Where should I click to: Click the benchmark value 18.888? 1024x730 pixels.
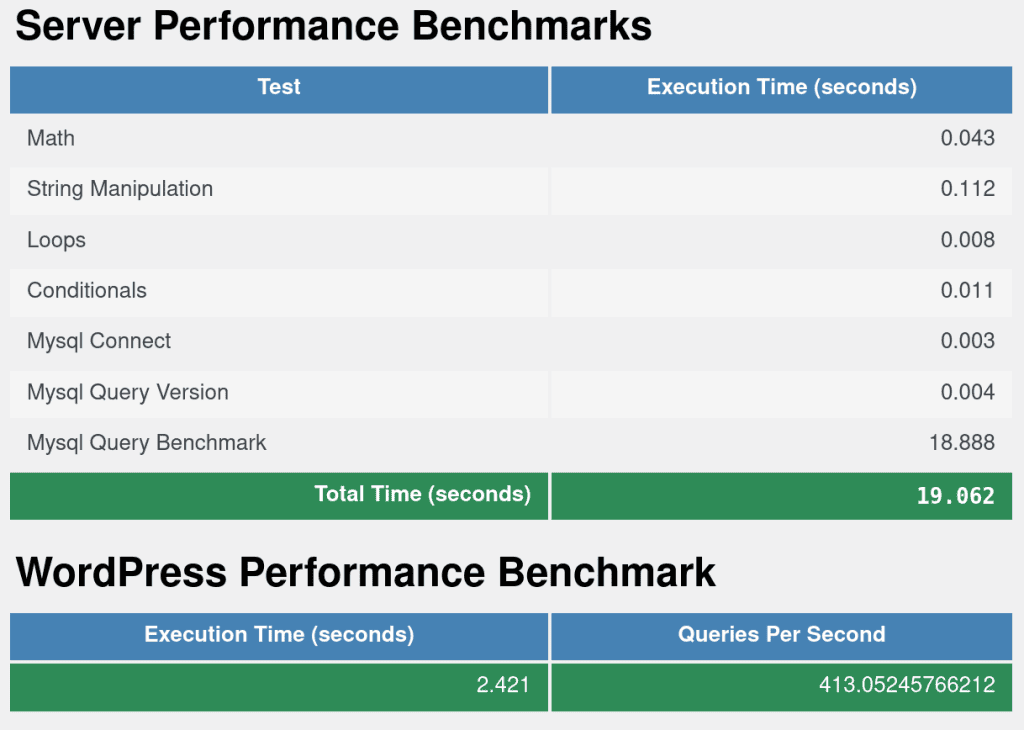coord(962,443)
